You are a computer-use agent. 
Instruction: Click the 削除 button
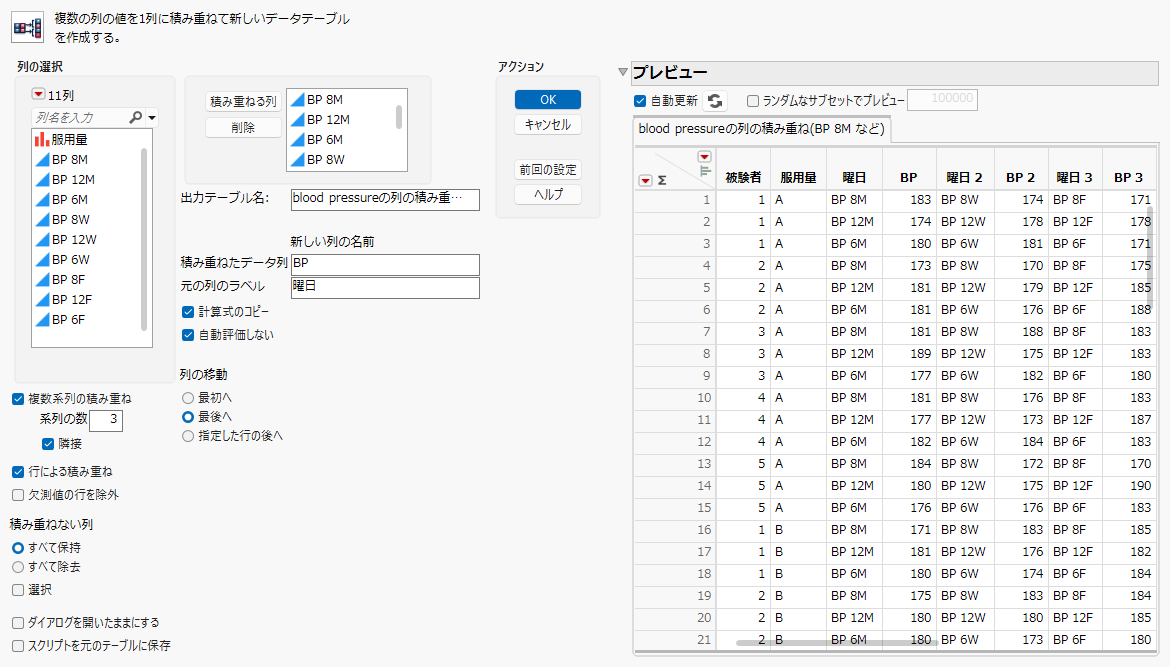tap(243, 128)
